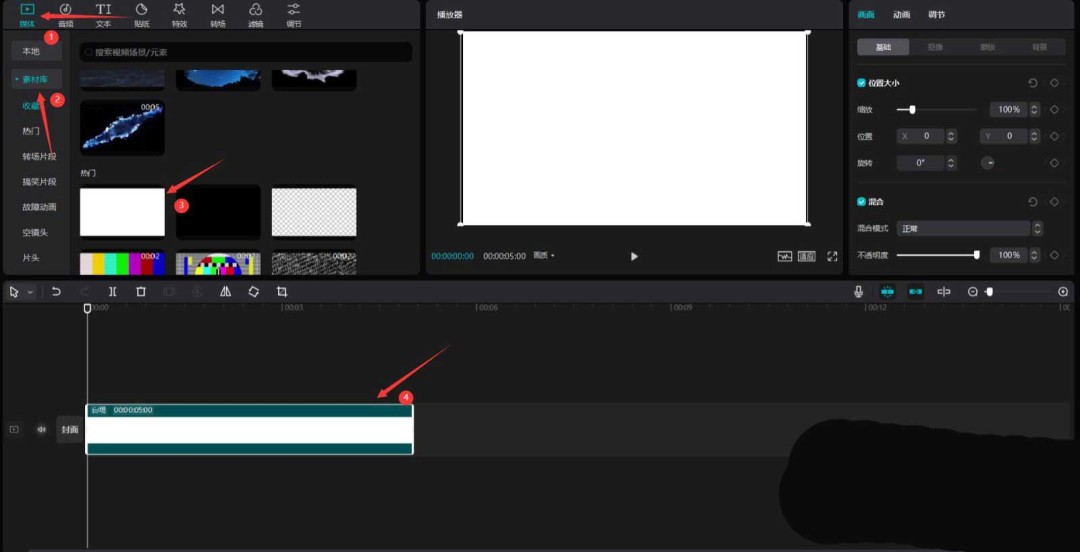Select the 热门 category in sidebar
The image size is (1080, 552).
[31, 131]
